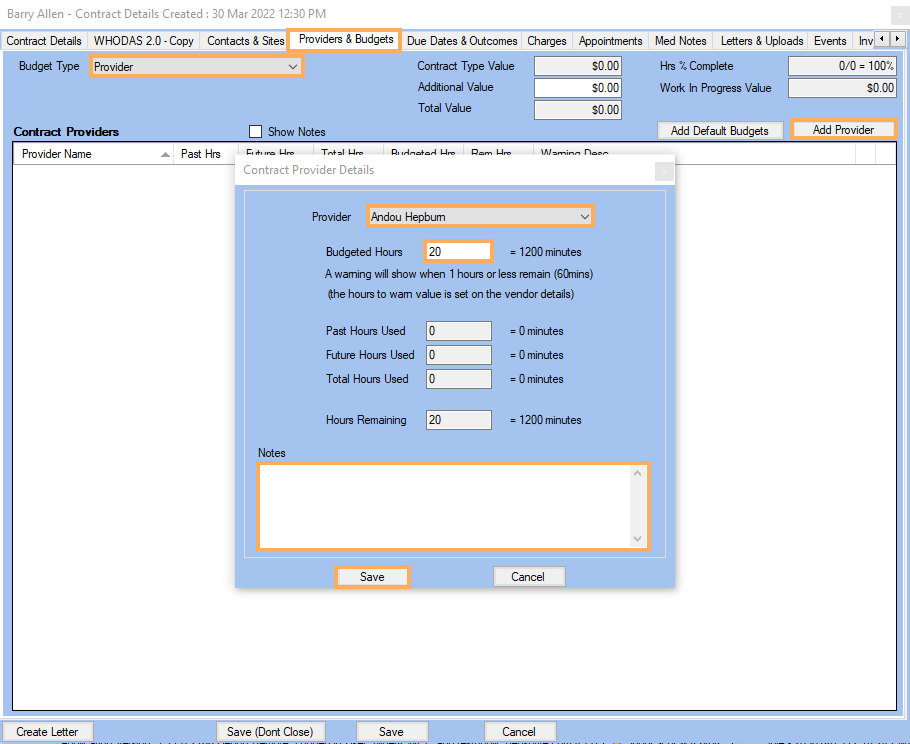Viewport: 910px width, 744px height.
Task: Select the Letters & Uploads tab
Action: [762, 41]
